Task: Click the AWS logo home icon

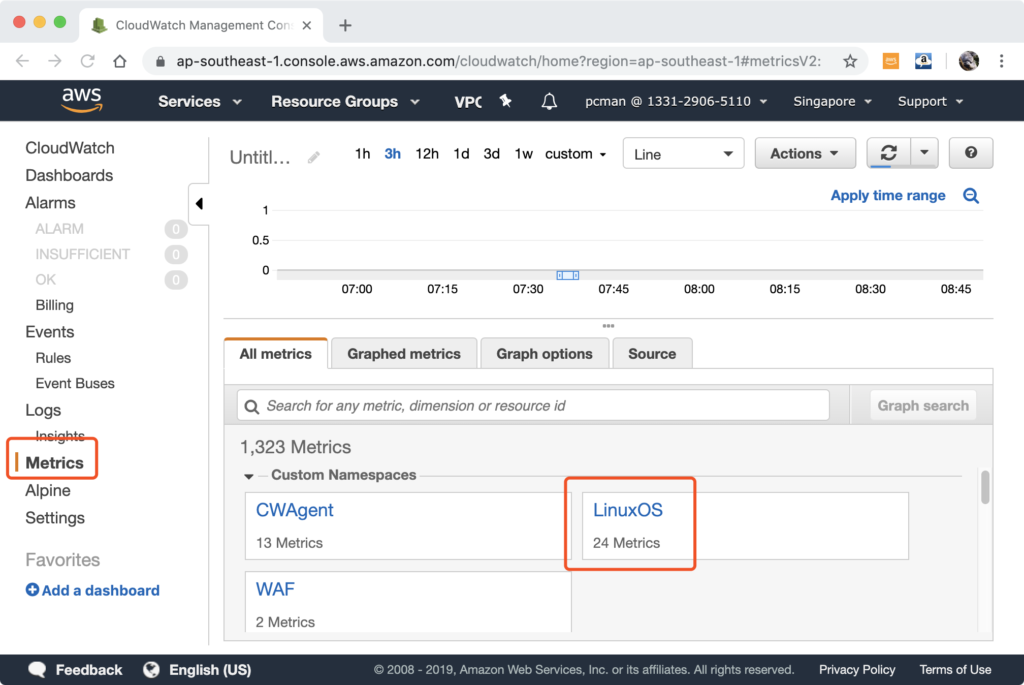Action: 82,101
